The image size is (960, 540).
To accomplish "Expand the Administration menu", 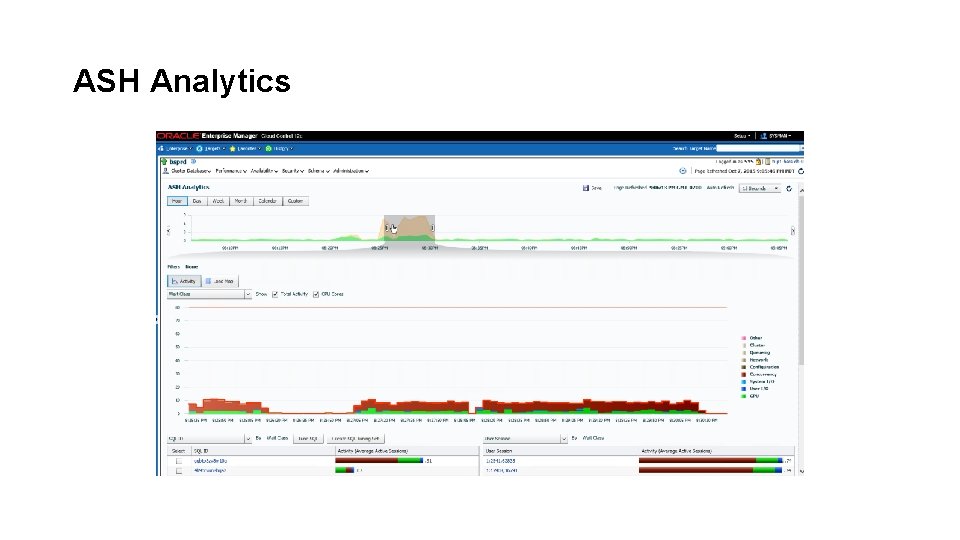I will click(351, 171).
